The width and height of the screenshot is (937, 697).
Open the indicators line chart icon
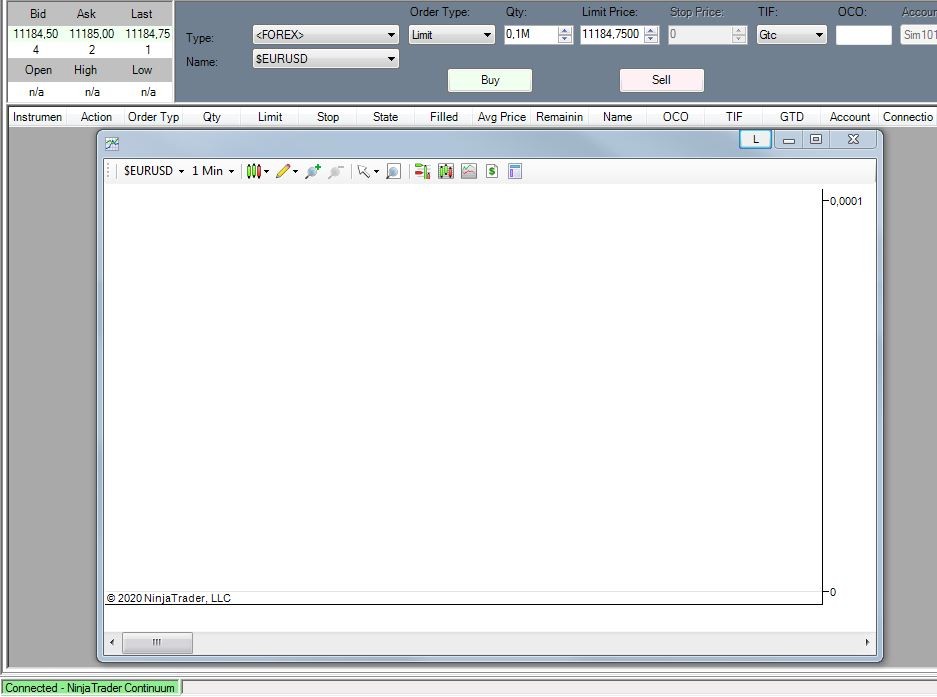click(x=468, y=172)
